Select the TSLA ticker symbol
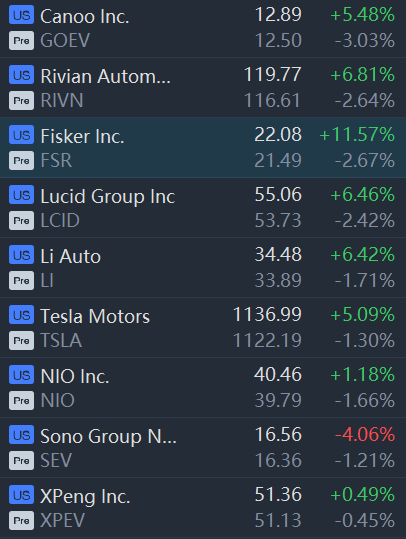 [61, 341]
